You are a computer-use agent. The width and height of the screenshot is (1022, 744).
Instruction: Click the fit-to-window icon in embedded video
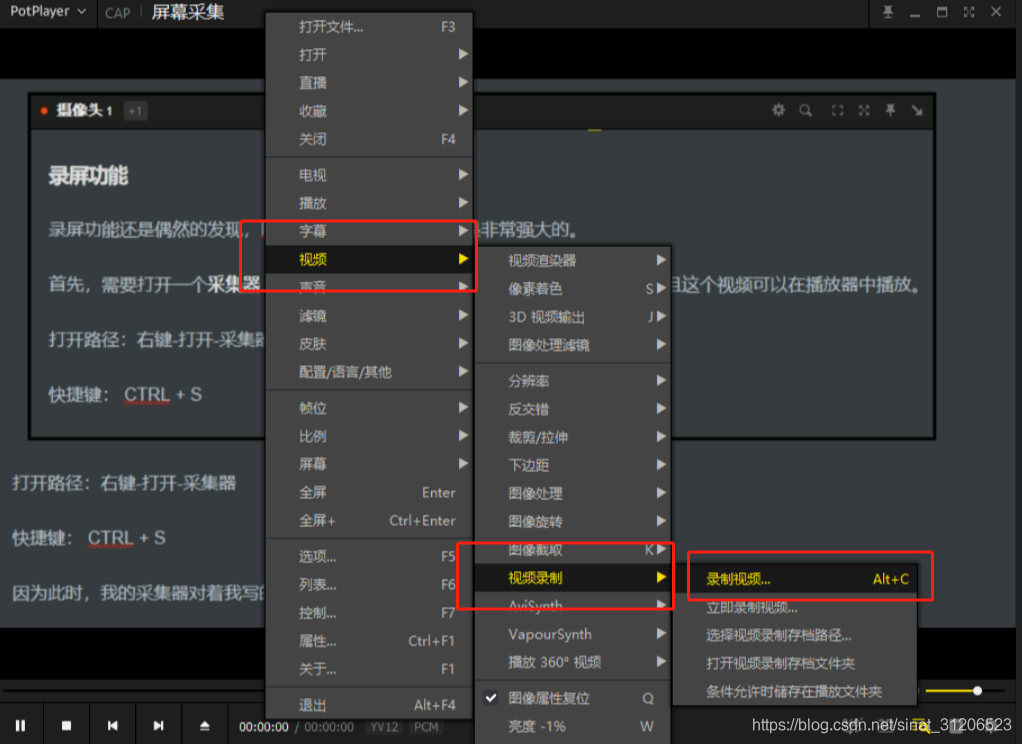coord(837,110)
